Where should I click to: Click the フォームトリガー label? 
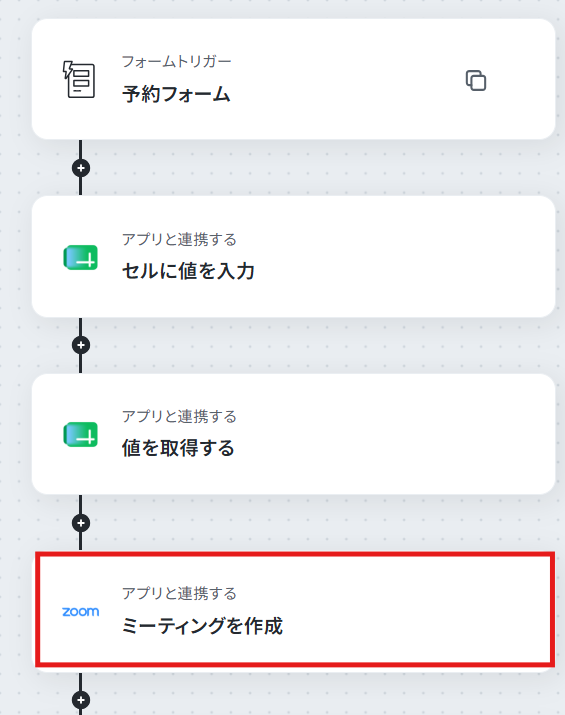176,61
